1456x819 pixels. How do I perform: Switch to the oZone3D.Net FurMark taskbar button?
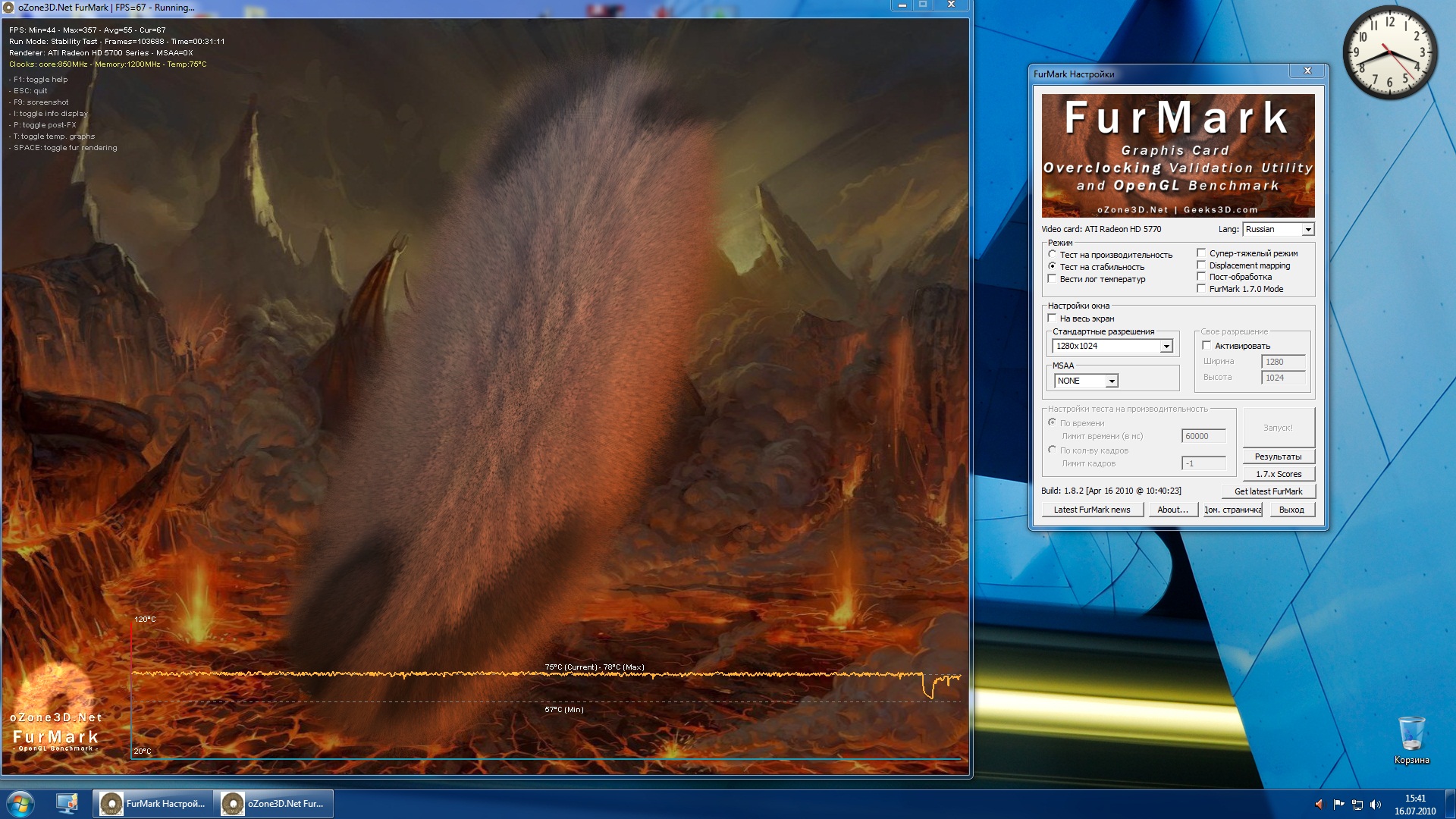[274, 804]
